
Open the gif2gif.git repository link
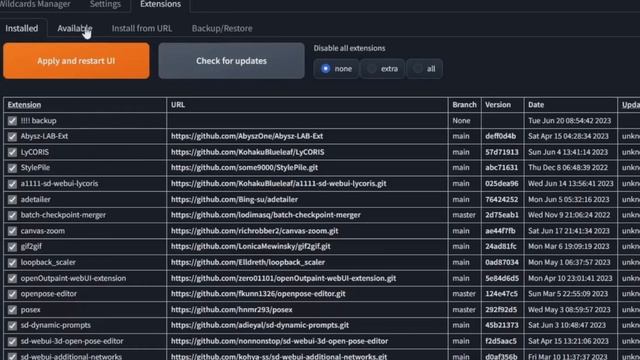click(x=251, y=246)
